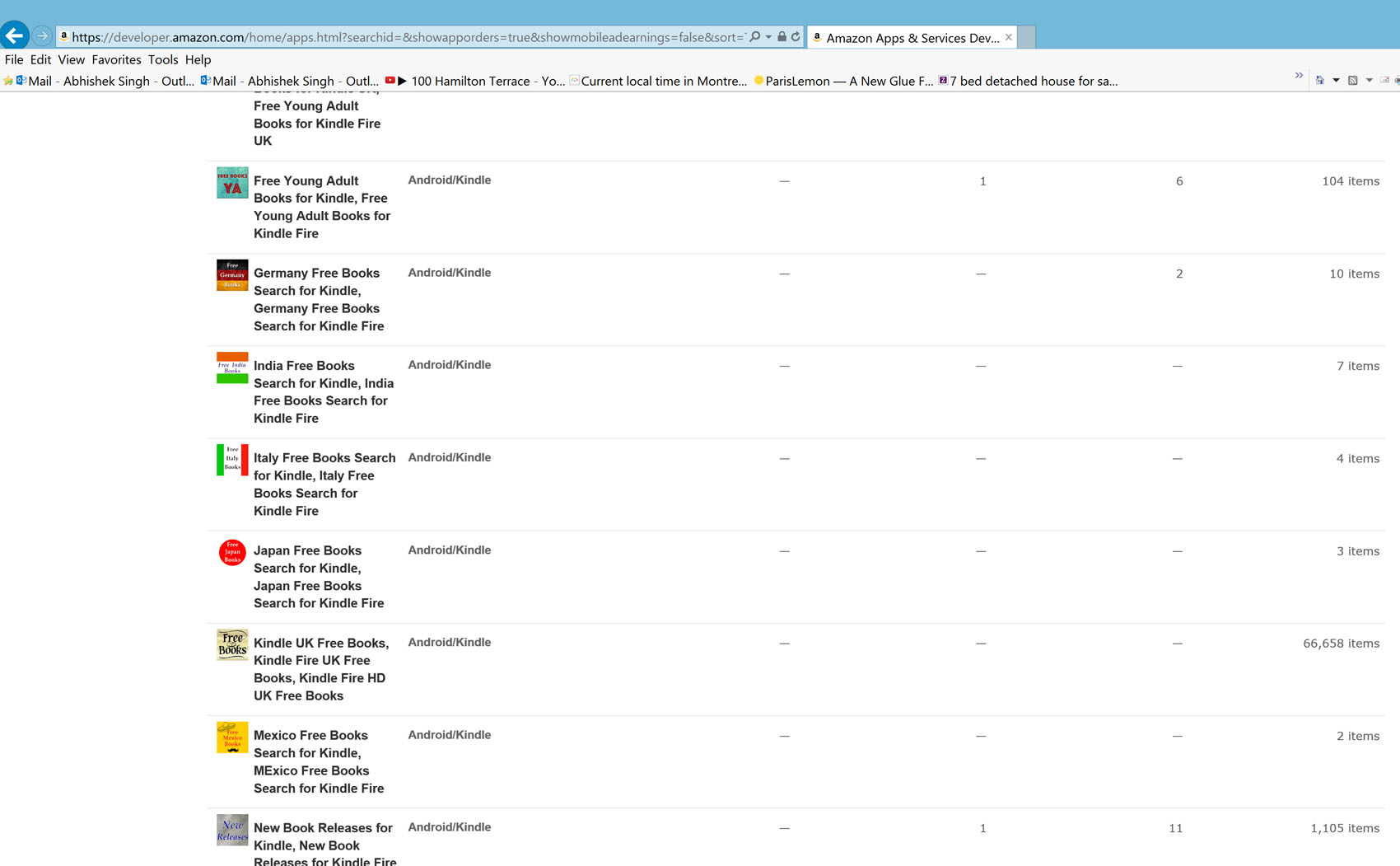
Task: Click Android/Kindle label in Germany row
Action: pos(450,273)
